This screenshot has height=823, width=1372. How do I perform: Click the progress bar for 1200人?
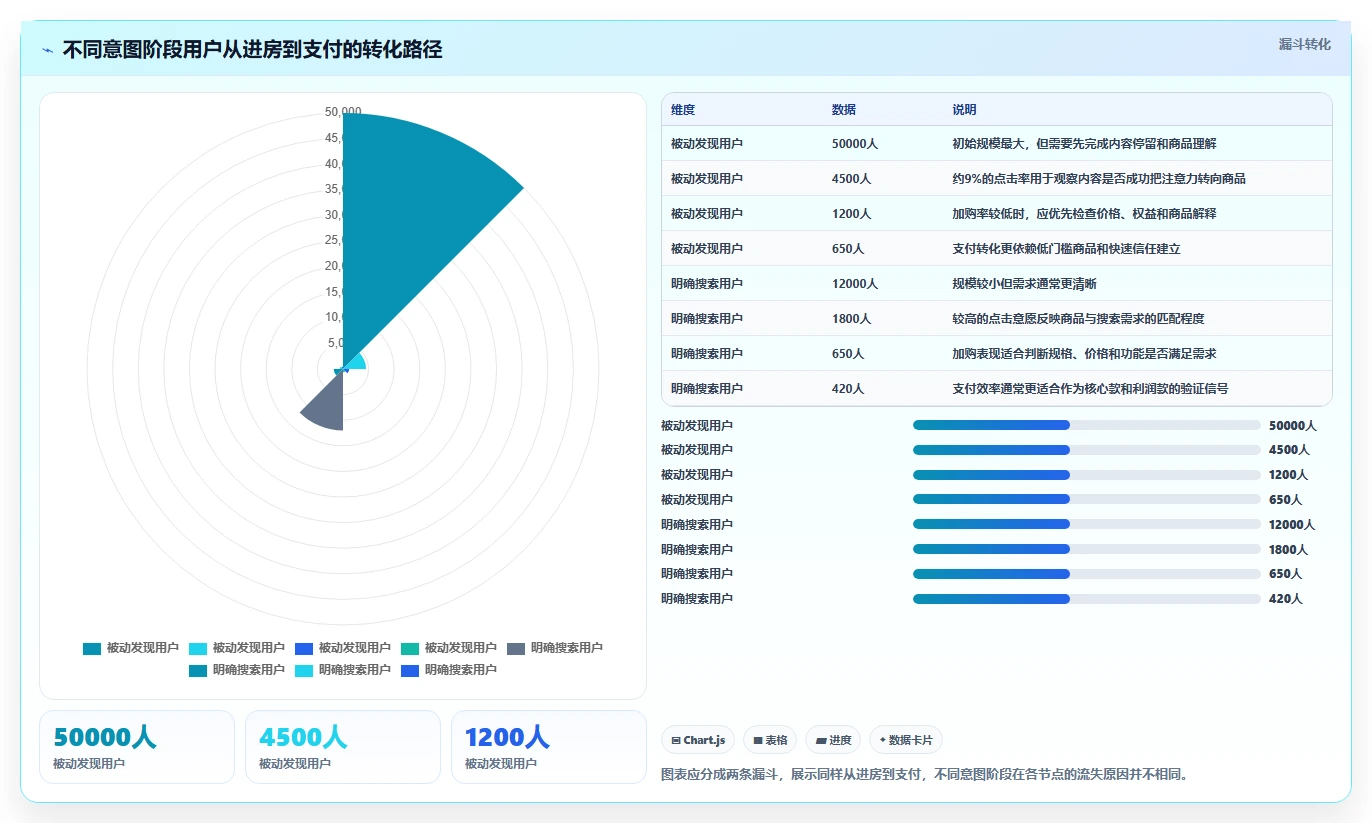point(1086,475)
